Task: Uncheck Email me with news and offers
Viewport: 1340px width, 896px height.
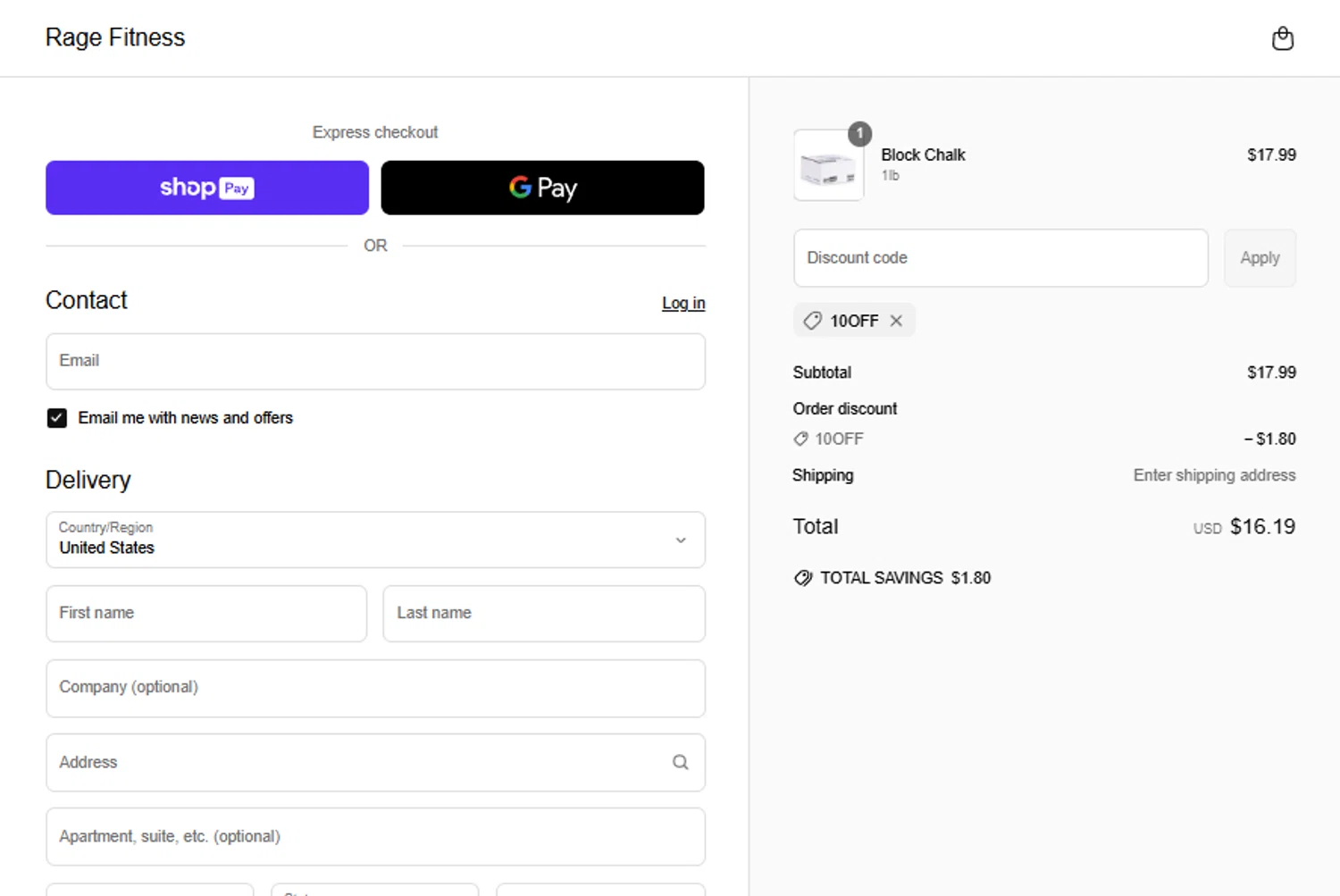Action: pyautogui.click(x=56, y=418)
